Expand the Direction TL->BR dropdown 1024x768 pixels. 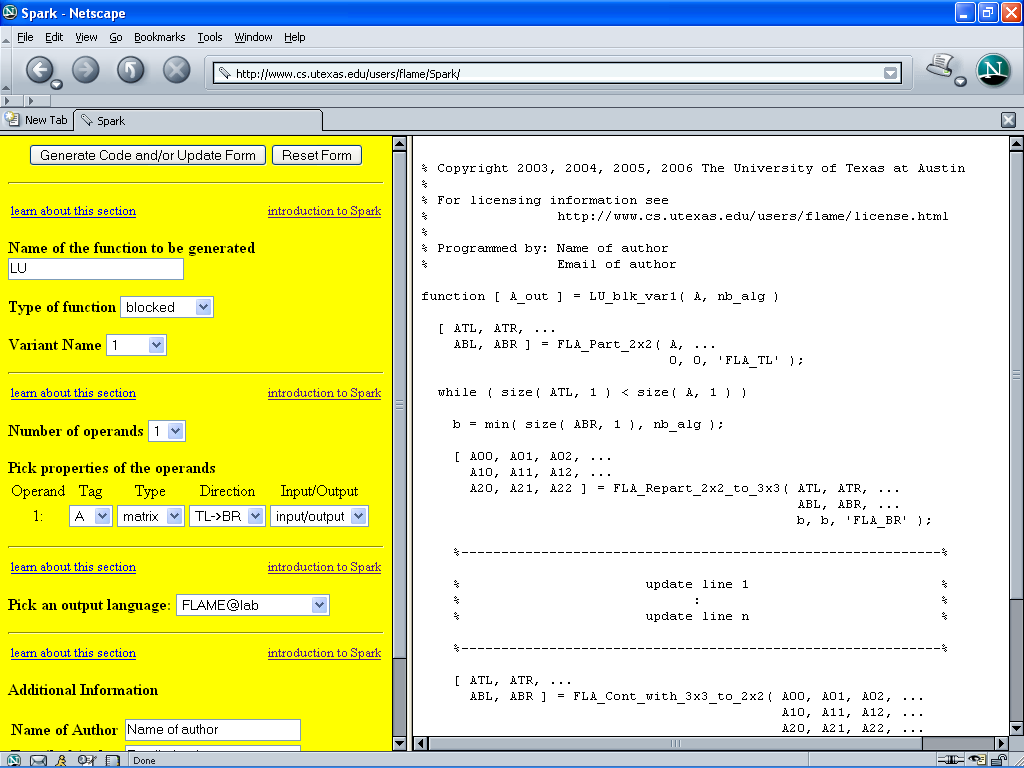pyautogui.click(x=227, y=516)
